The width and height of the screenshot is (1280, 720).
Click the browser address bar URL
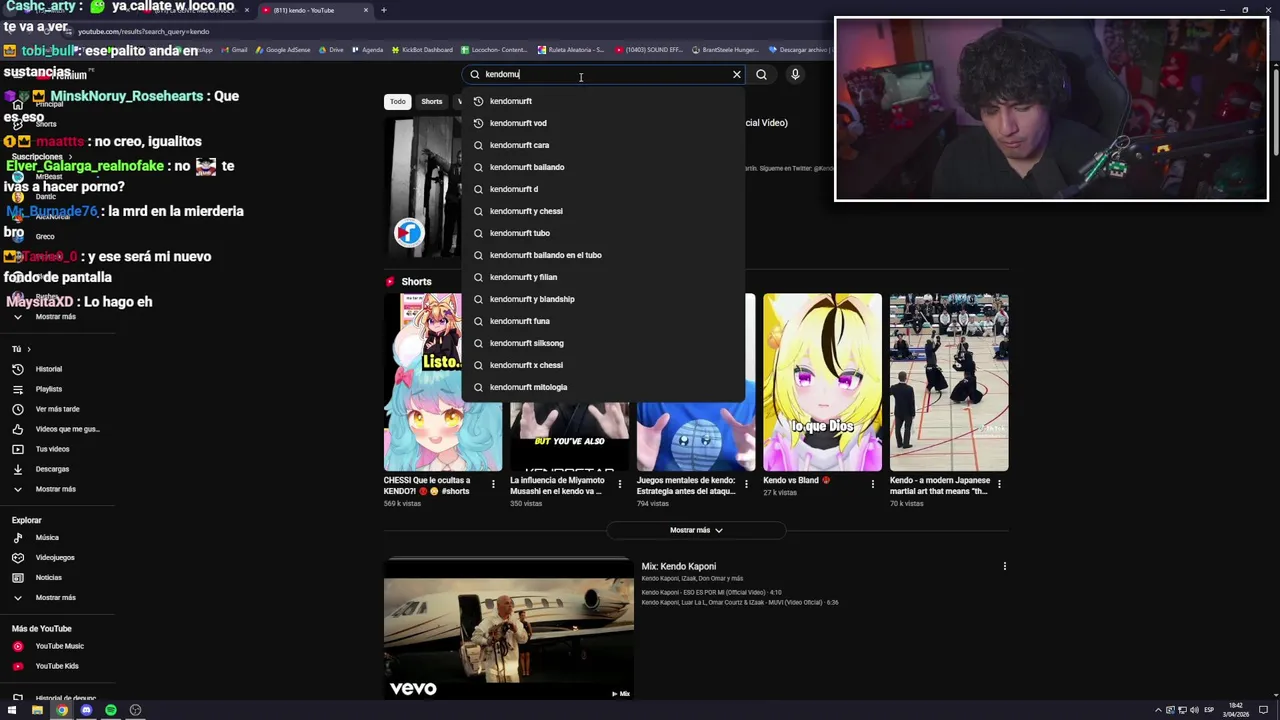143,31
